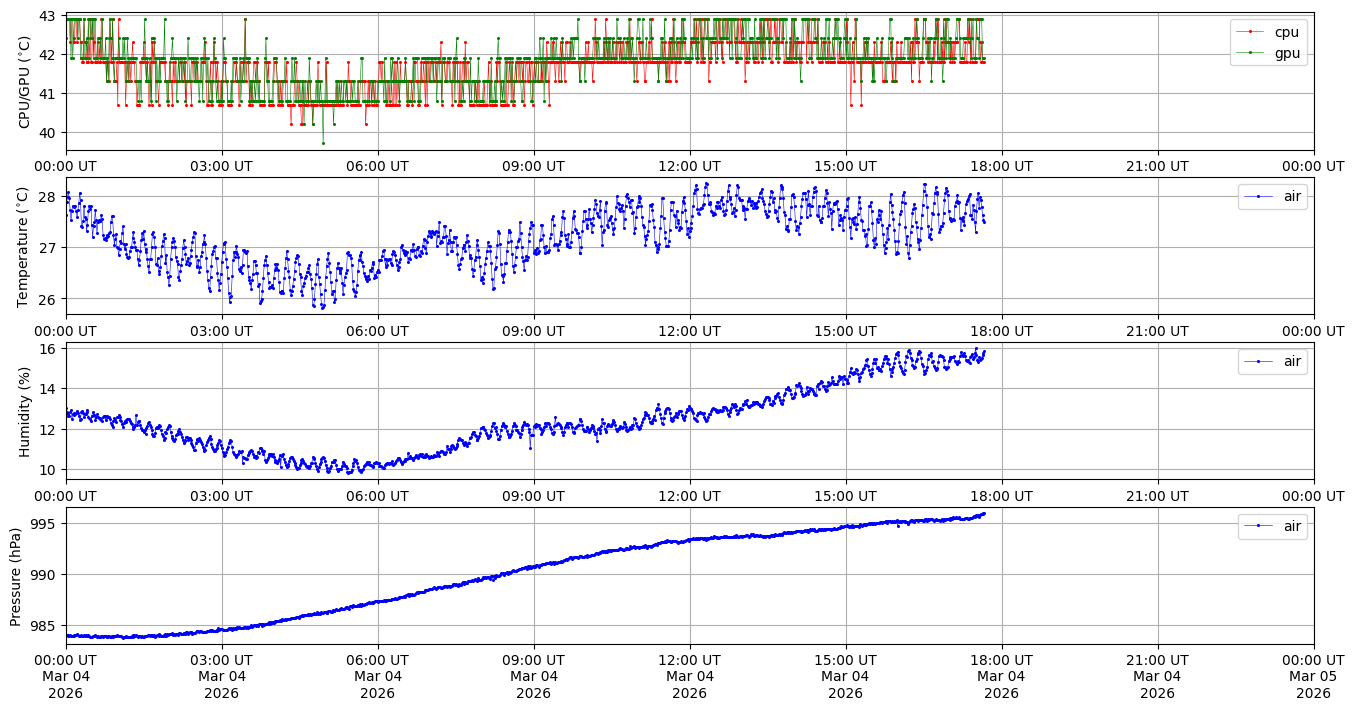Click the gpu legend label text
This screenshot has width=1354, height=710.
[x=1287, y=54]
